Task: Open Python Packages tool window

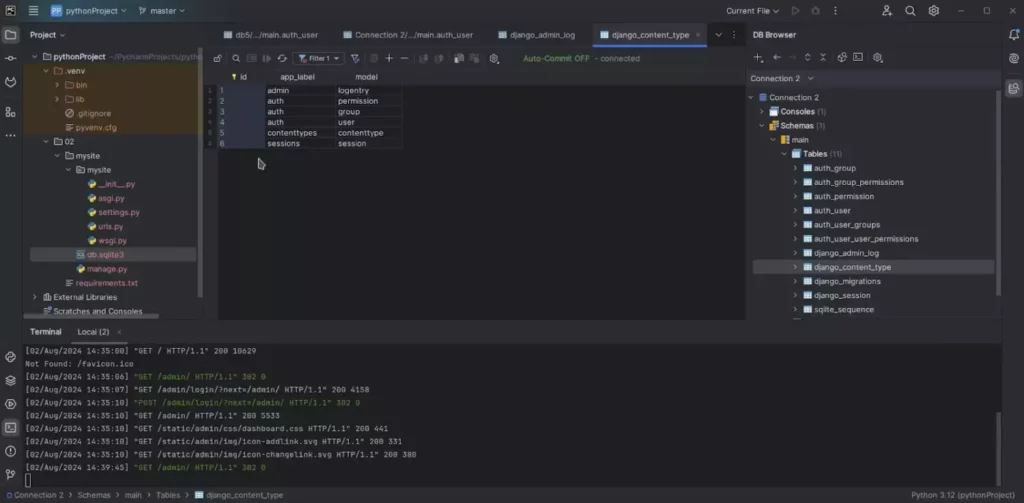Action: 10,380
